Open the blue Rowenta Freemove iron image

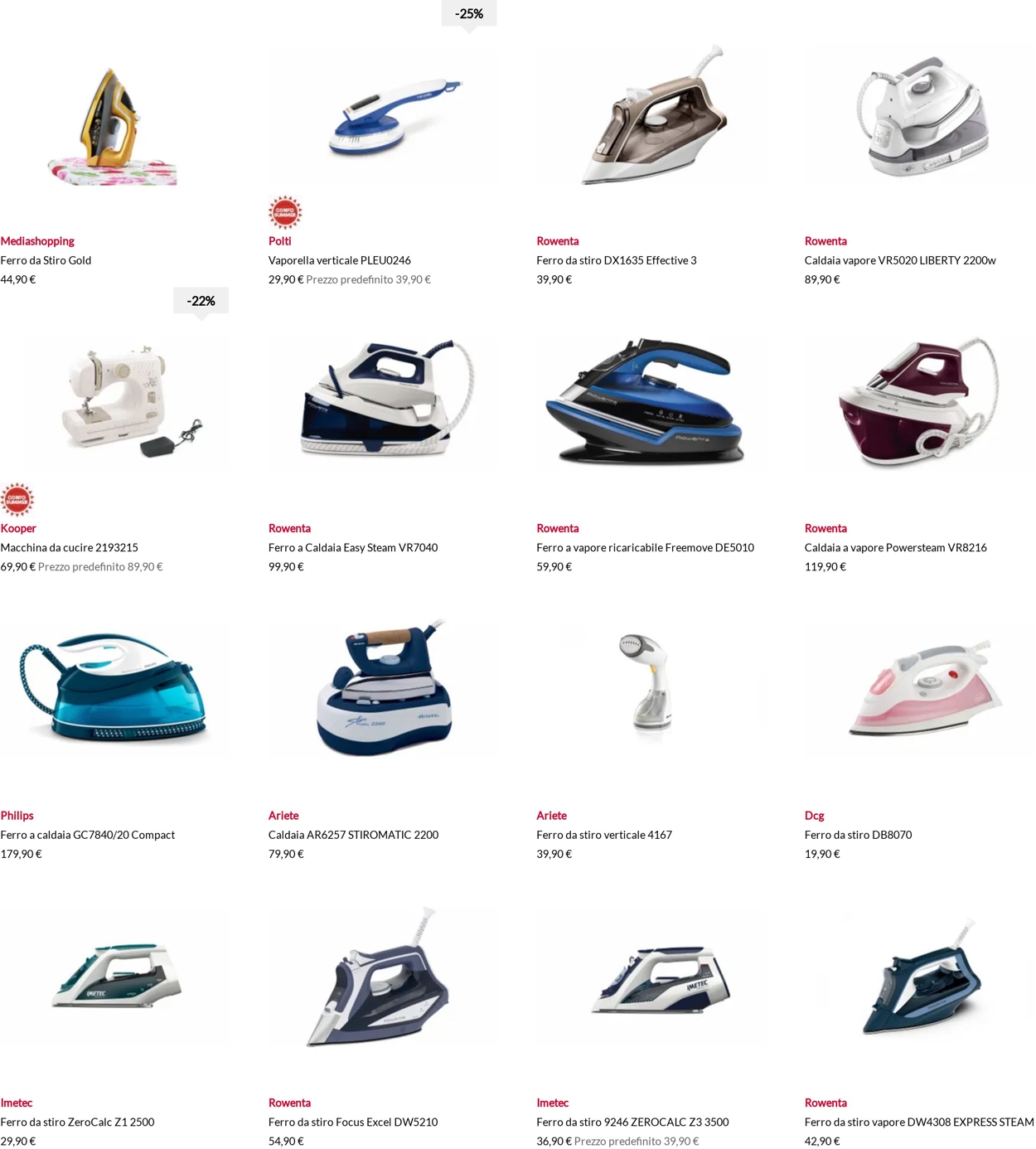651,404
